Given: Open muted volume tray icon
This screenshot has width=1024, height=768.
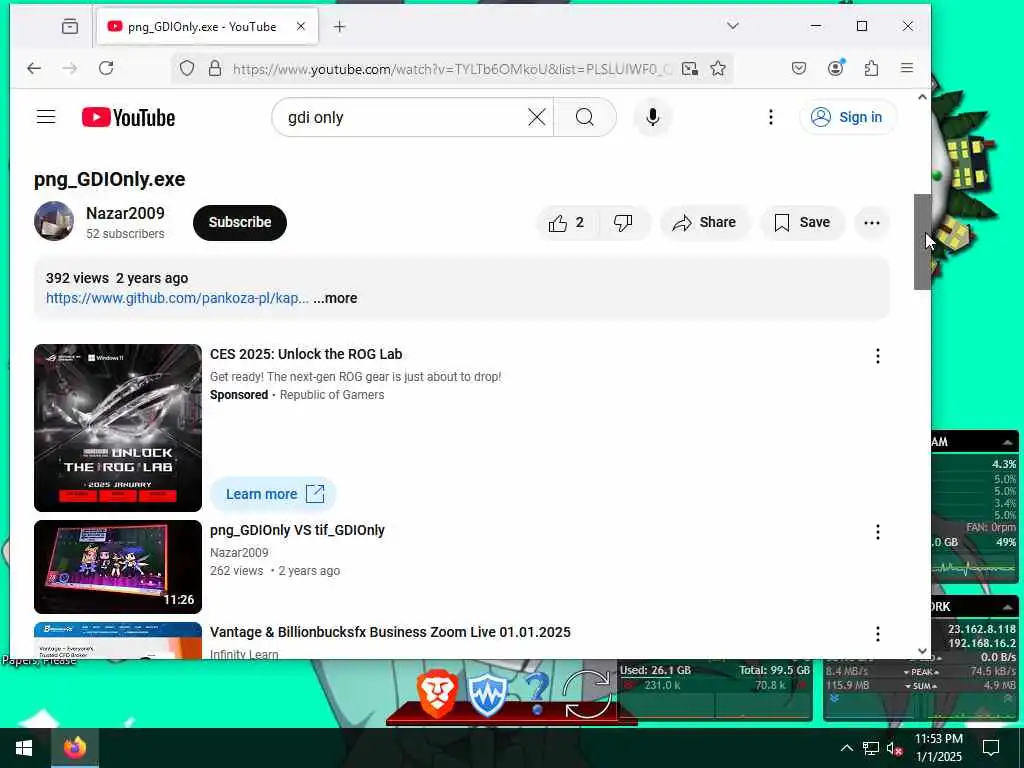Looking at the screenshot, I should point(894,748).
